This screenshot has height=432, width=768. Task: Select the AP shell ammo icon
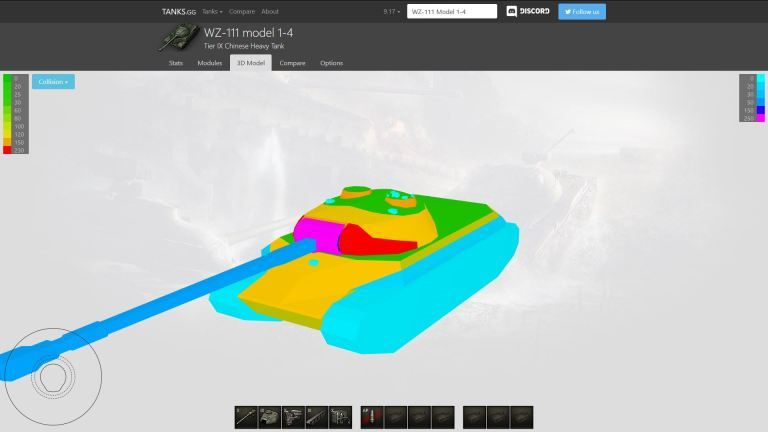pyautogui.click(x=371, y=417)
